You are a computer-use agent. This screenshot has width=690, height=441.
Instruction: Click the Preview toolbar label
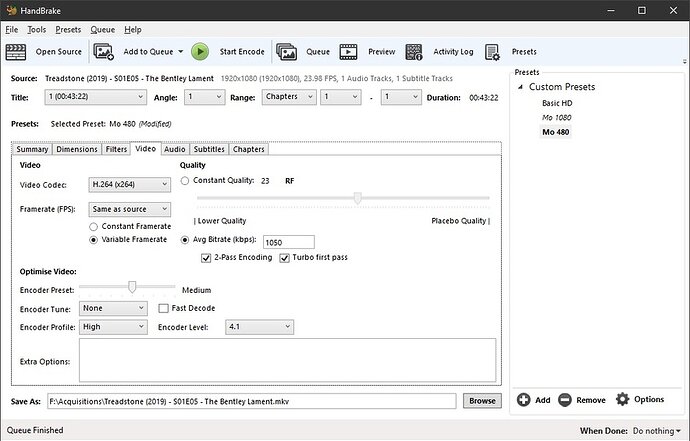382,51
